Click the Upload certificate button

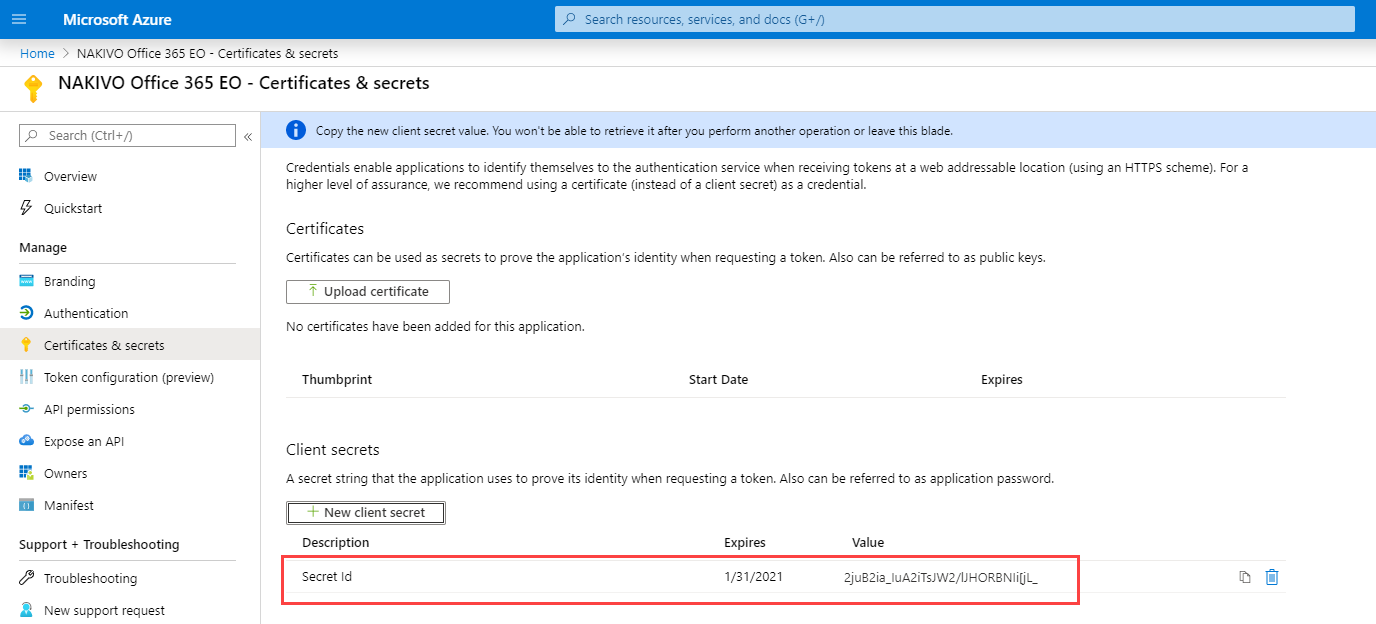(367, 291)
